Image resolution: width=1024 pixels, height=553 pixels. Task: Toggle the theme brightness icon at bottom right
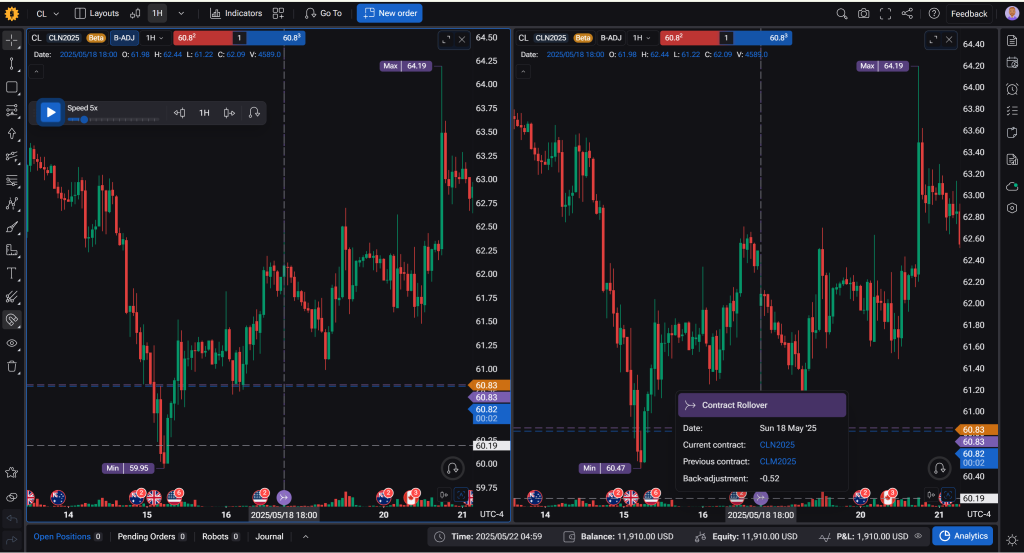(x=1012, y=540)
